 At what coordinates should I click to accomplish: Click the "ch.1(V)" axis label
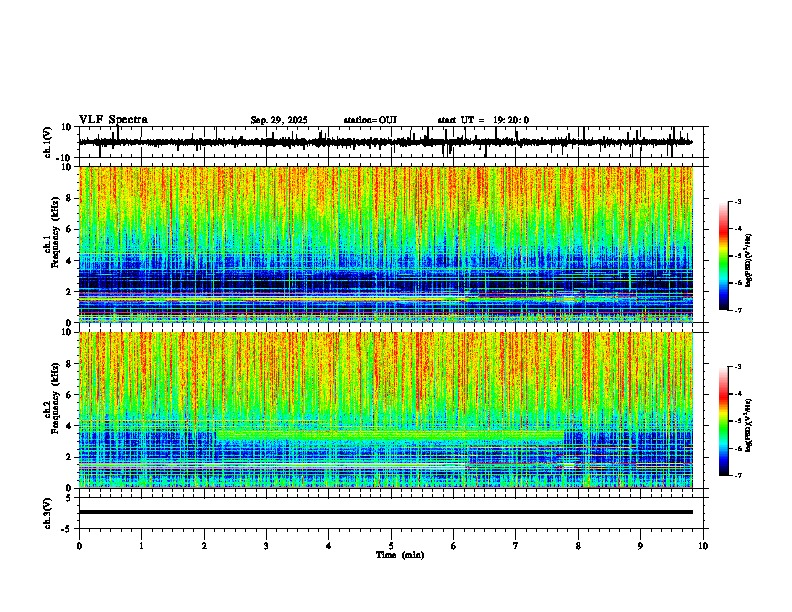click(x=48, y=142)
